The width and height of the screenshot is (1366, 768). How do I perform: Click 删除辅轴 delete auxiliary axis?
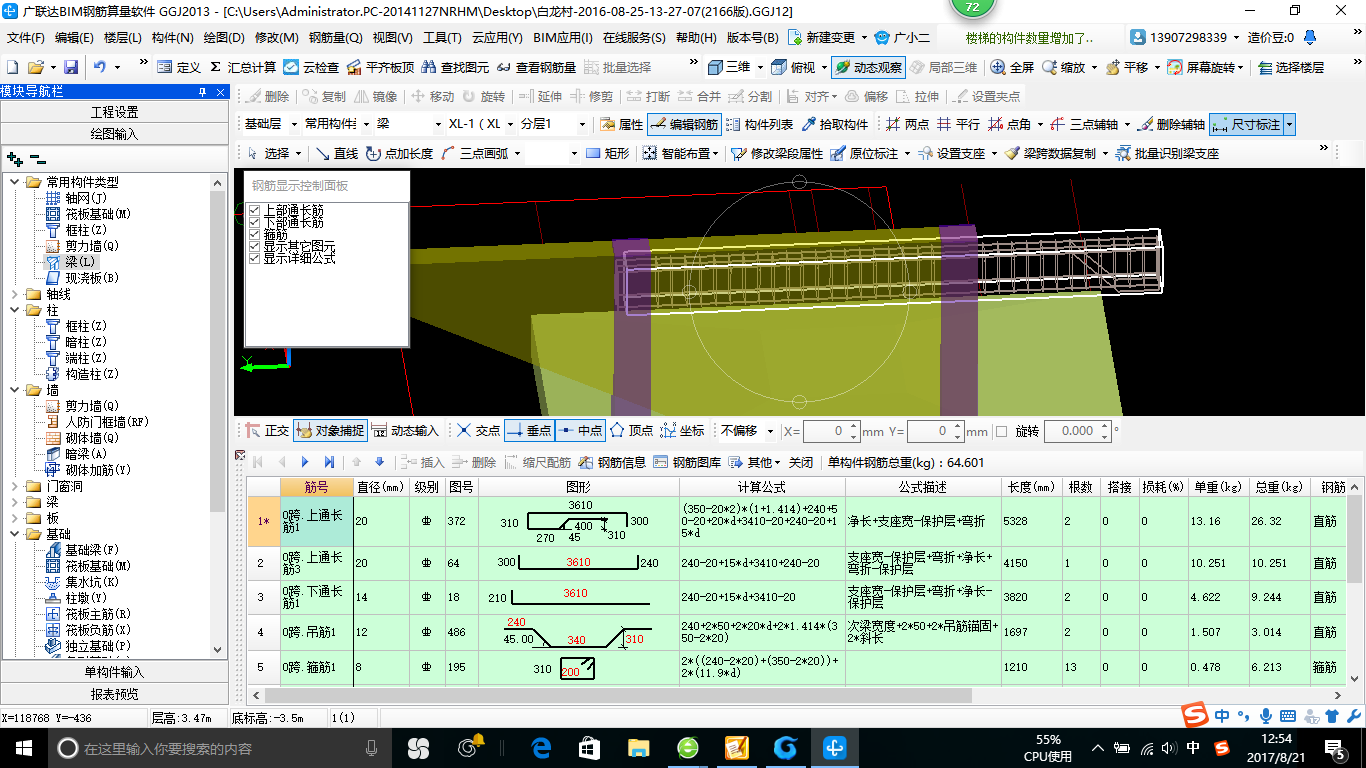[1171, 125]
